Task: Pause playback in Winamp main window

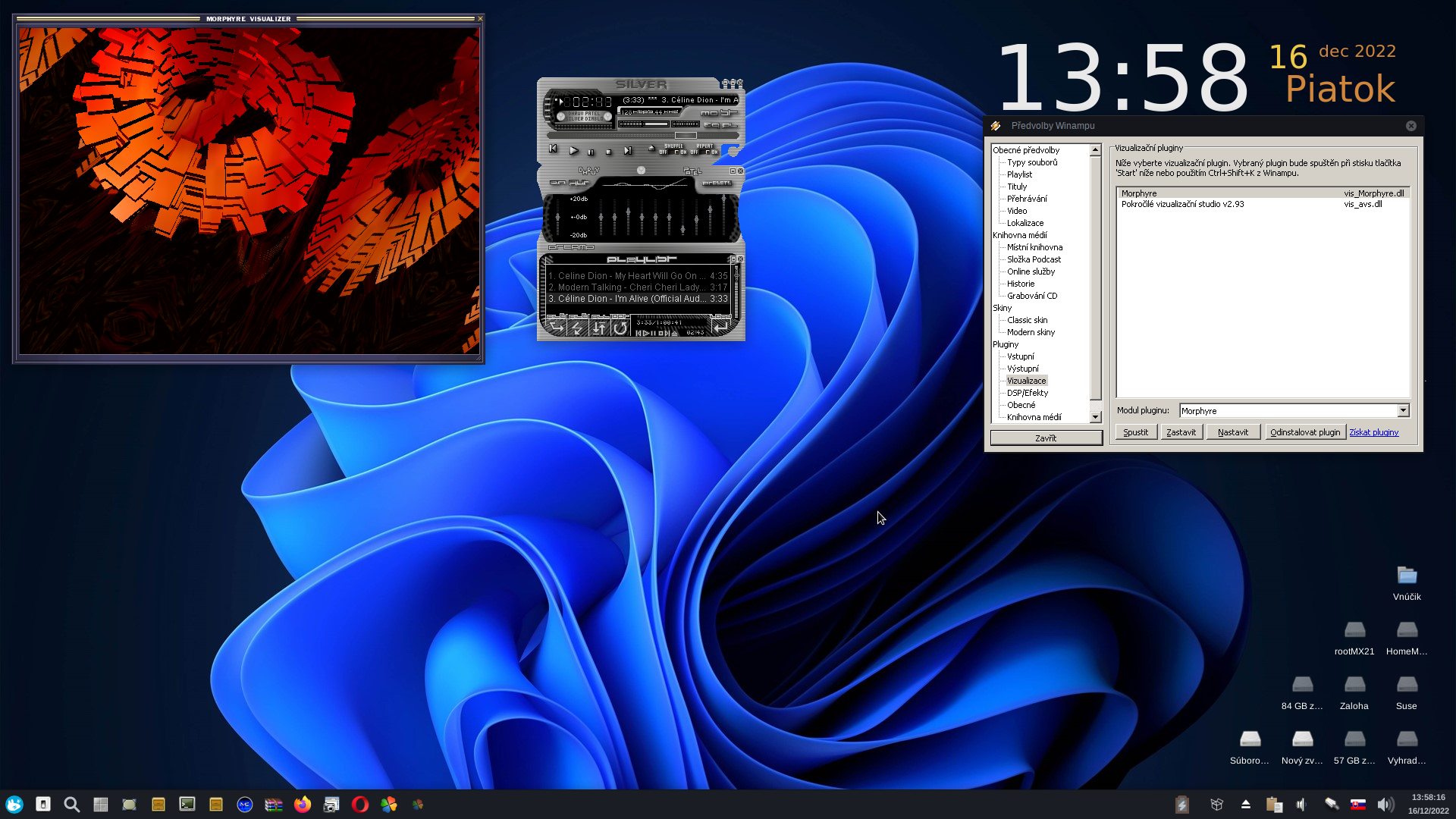Action: click(591, 152)
